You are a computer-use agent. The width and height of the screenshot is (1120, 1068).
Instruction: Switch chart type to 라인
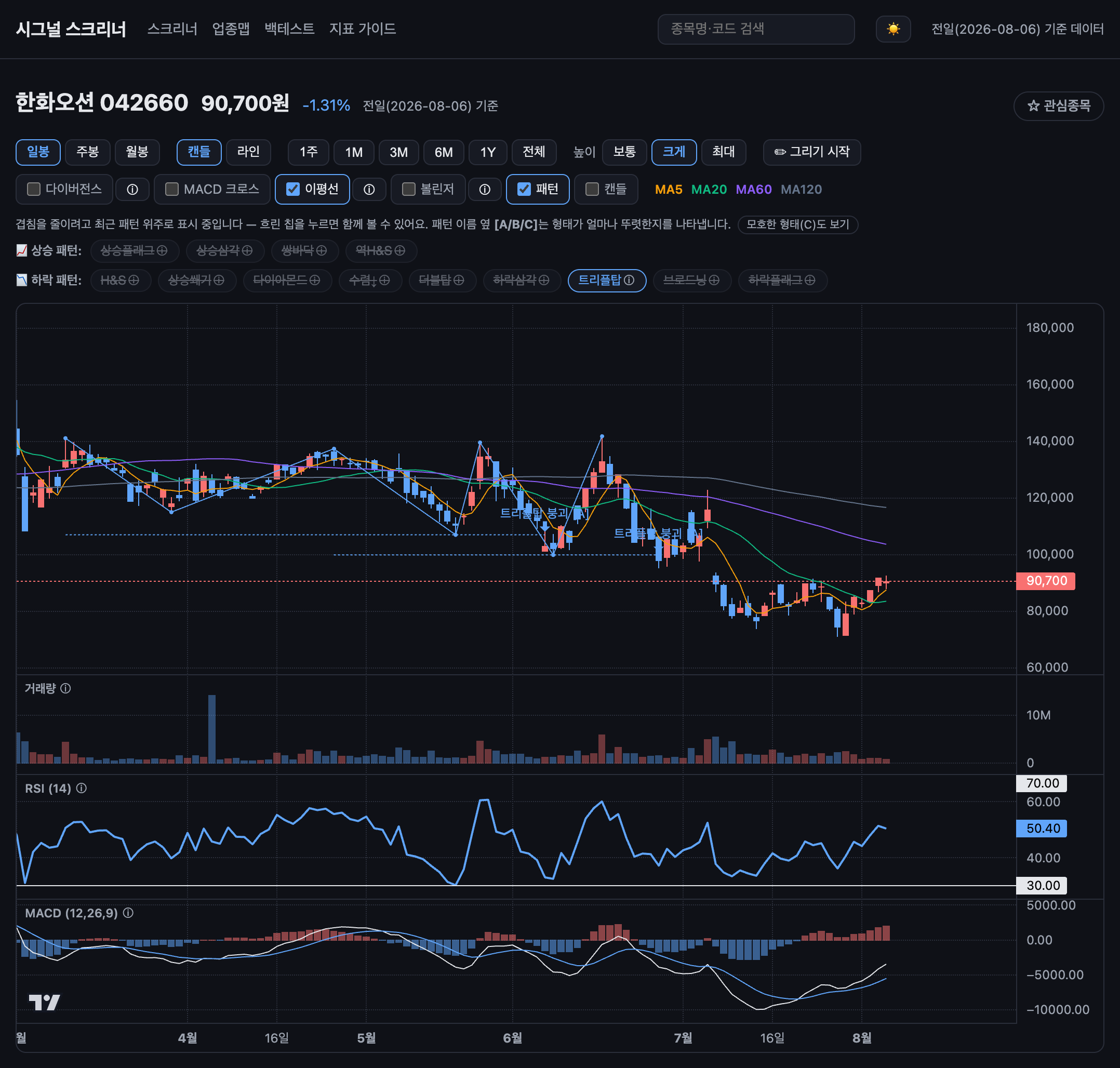tap(248, 152)
